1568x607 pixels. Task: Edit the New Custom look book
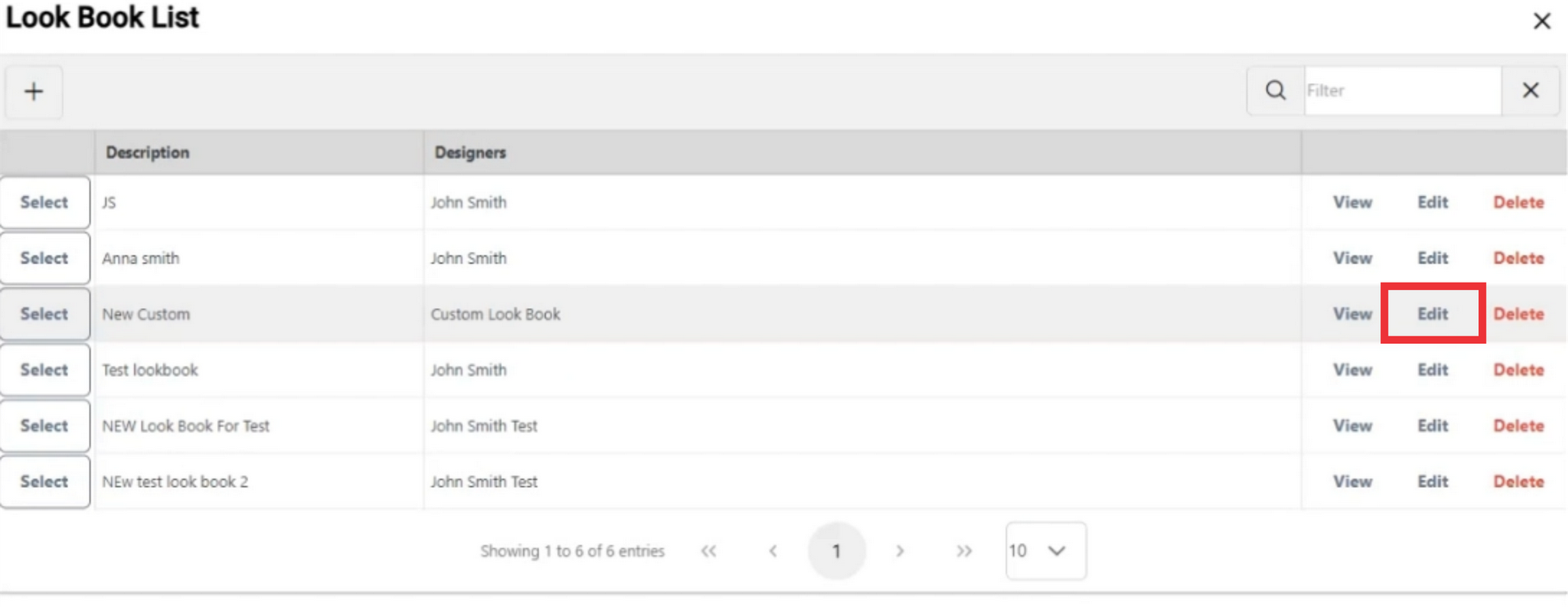pyautogui.click(x=1432, y=315)
